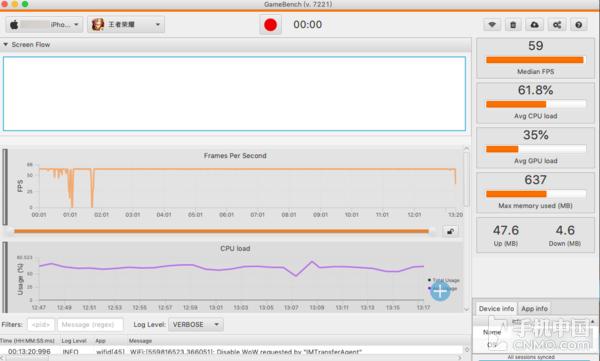Select the Frames Per Second chart handle

(x=5, y=187)
